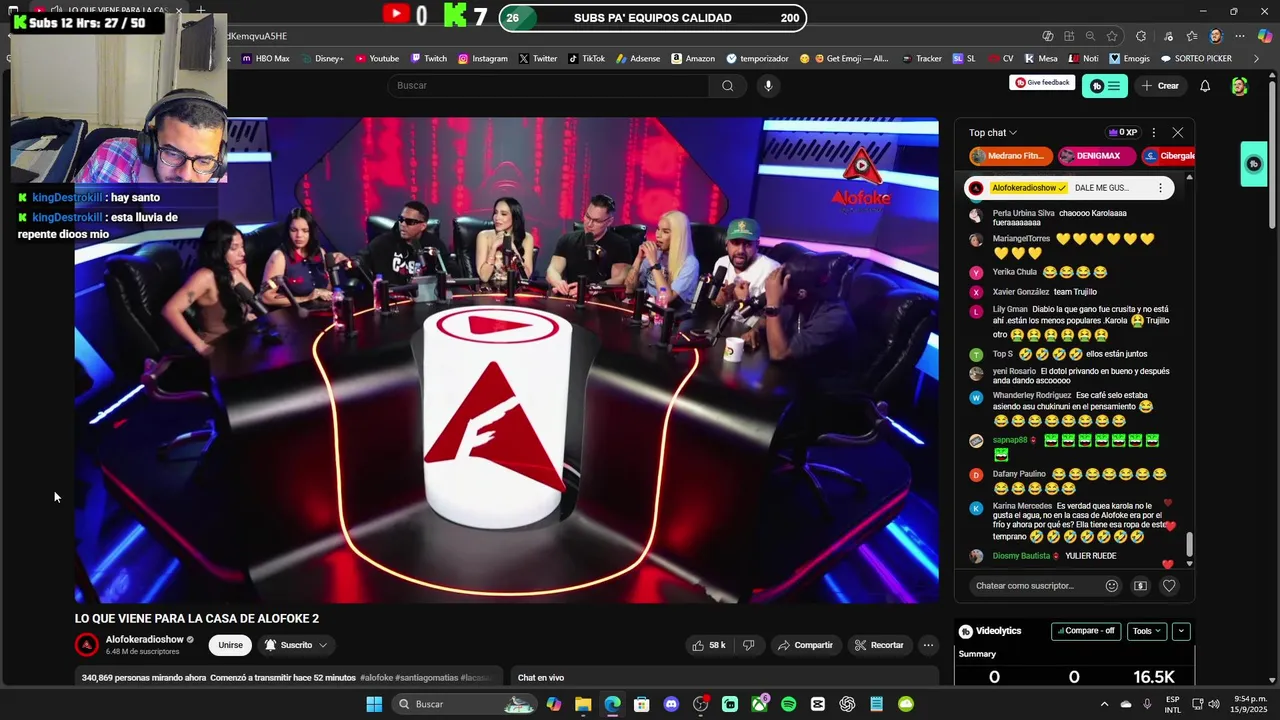The height and width of the screenshot is (720, 1280).
Task: Click the Unirse join button
Action: coord(231,645)
